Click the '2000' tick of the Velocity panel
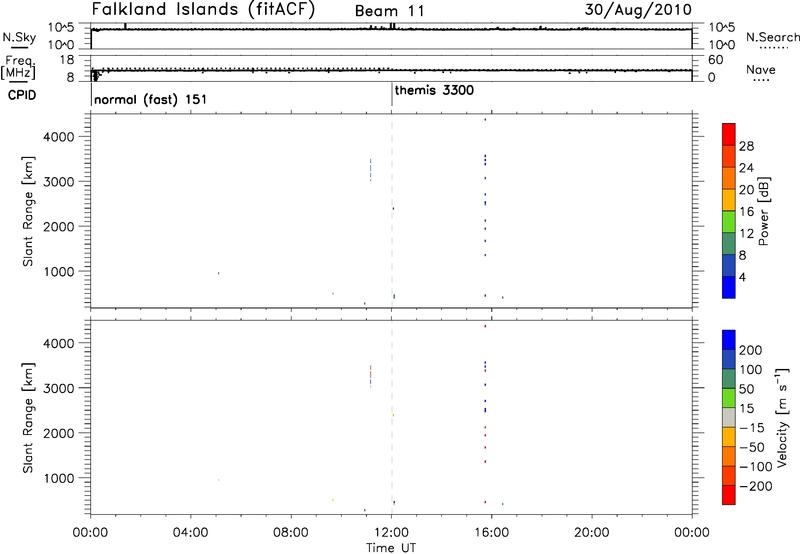This screenshot has height=554, width=800. point(59,433)
